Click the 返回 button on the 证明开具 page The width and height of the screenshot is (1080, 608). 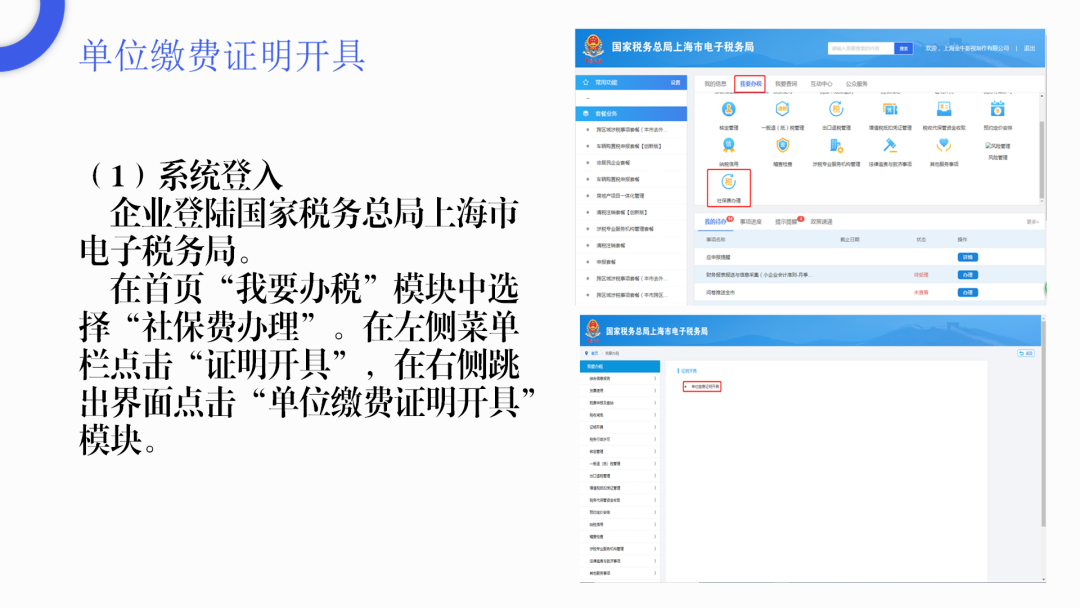[x=1026, y=353]
